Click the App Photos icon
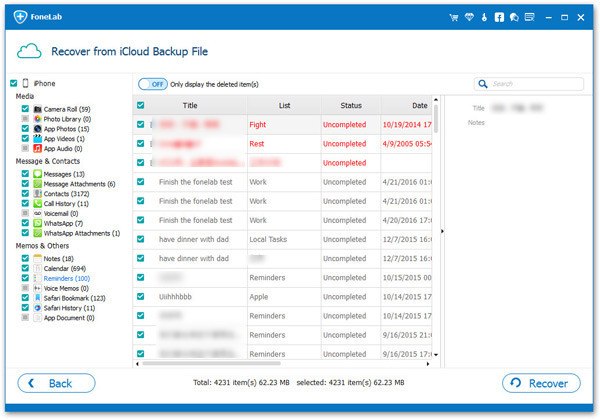The width and height of the screenshot is (600, 419). tap(38, 129)
